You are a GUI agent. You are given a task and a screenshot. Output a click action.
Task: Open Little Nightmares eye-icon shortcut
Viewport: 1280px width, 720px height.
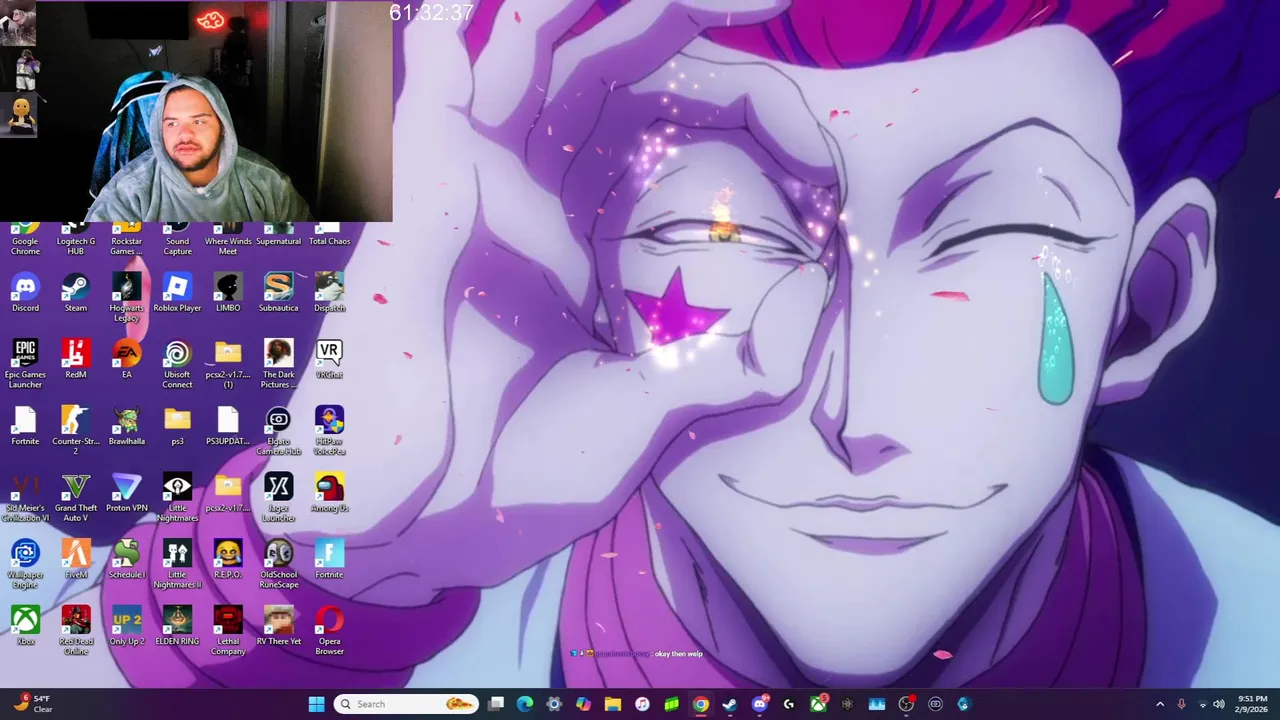point(177,498)
